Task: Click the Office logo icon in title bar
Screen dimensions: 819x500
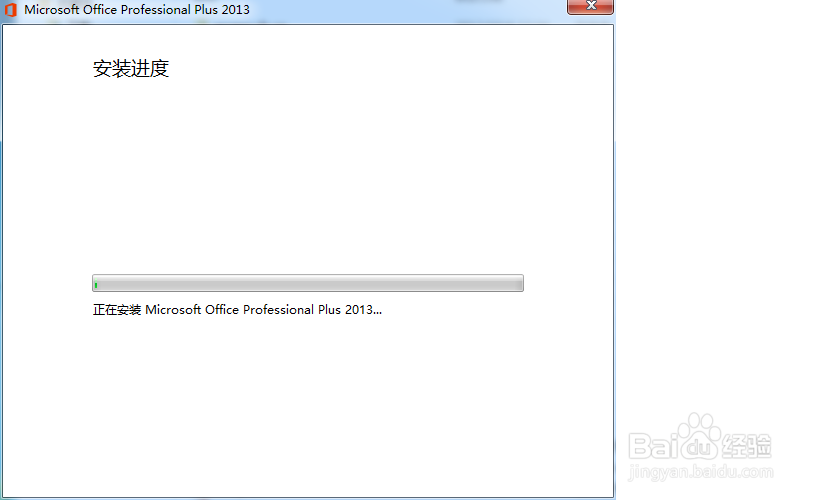Action: (x=10, y=10)
